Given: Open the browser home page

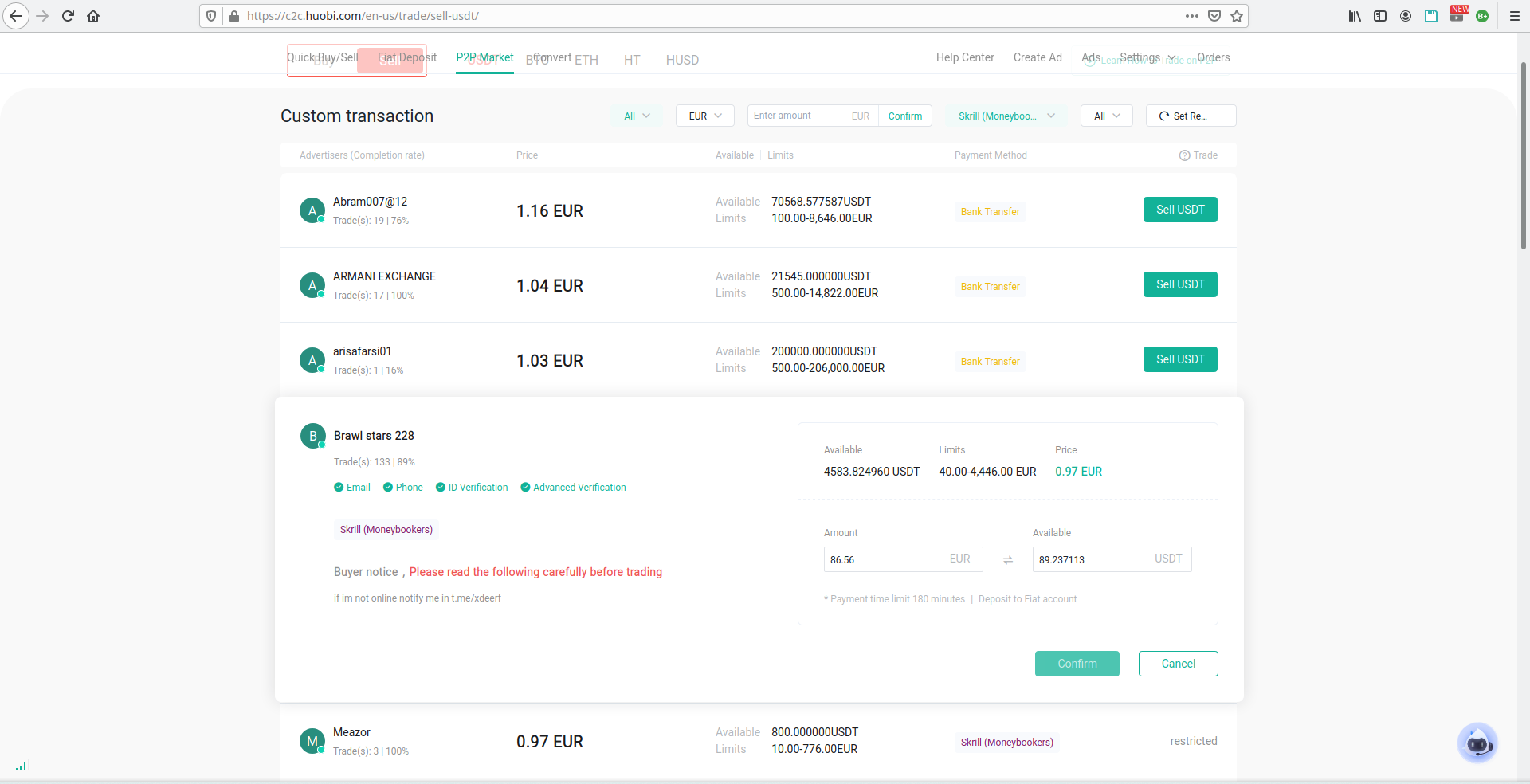Looking at the screenshot, I should point(93,16).
